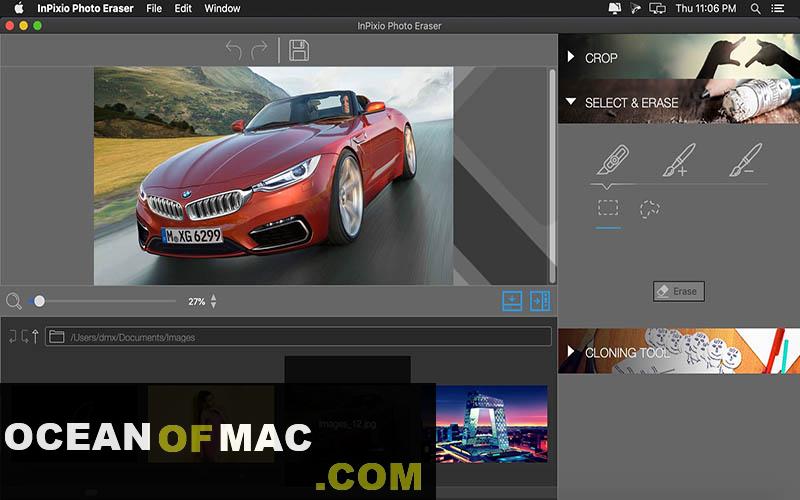Adjust the zoom level slider handle
Screen dimensions: 800x500
pos(39,301)
